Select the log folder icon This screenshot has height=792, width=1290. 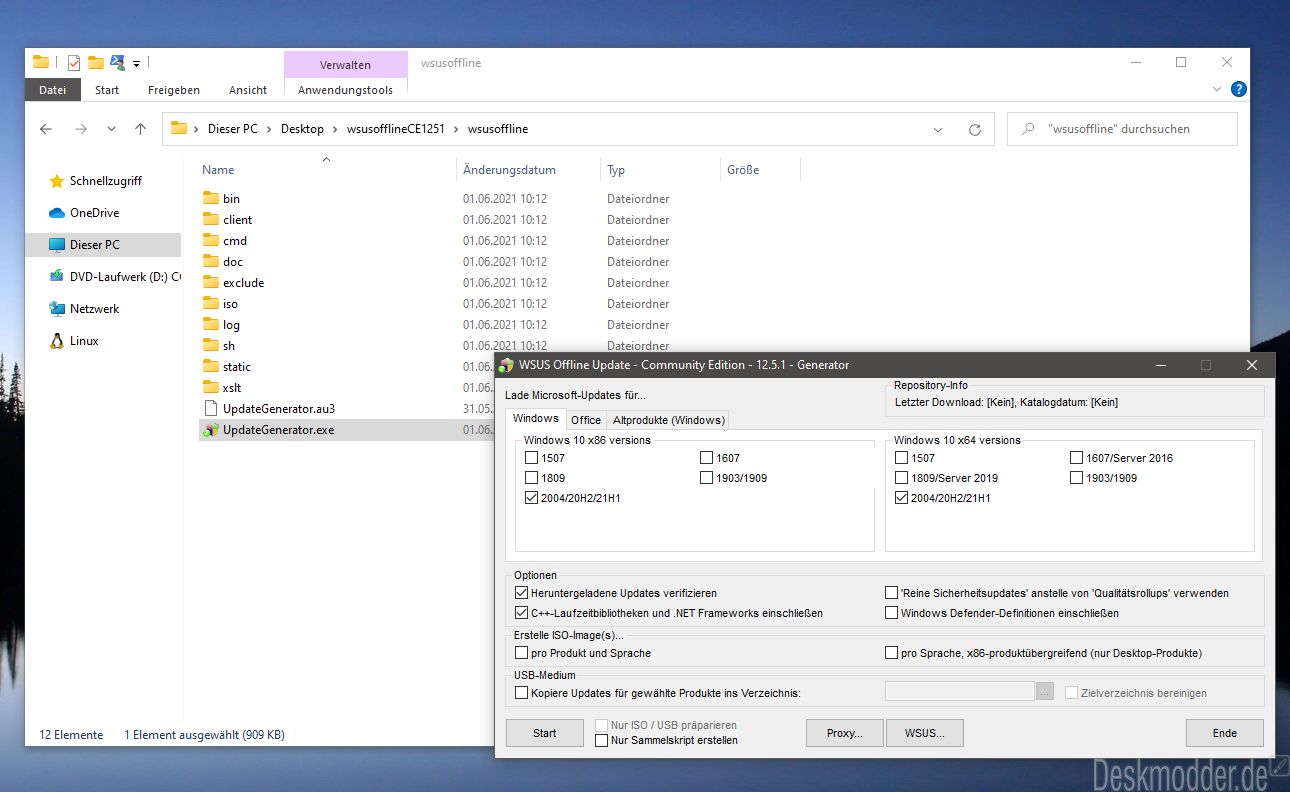[x=210, y=324]
